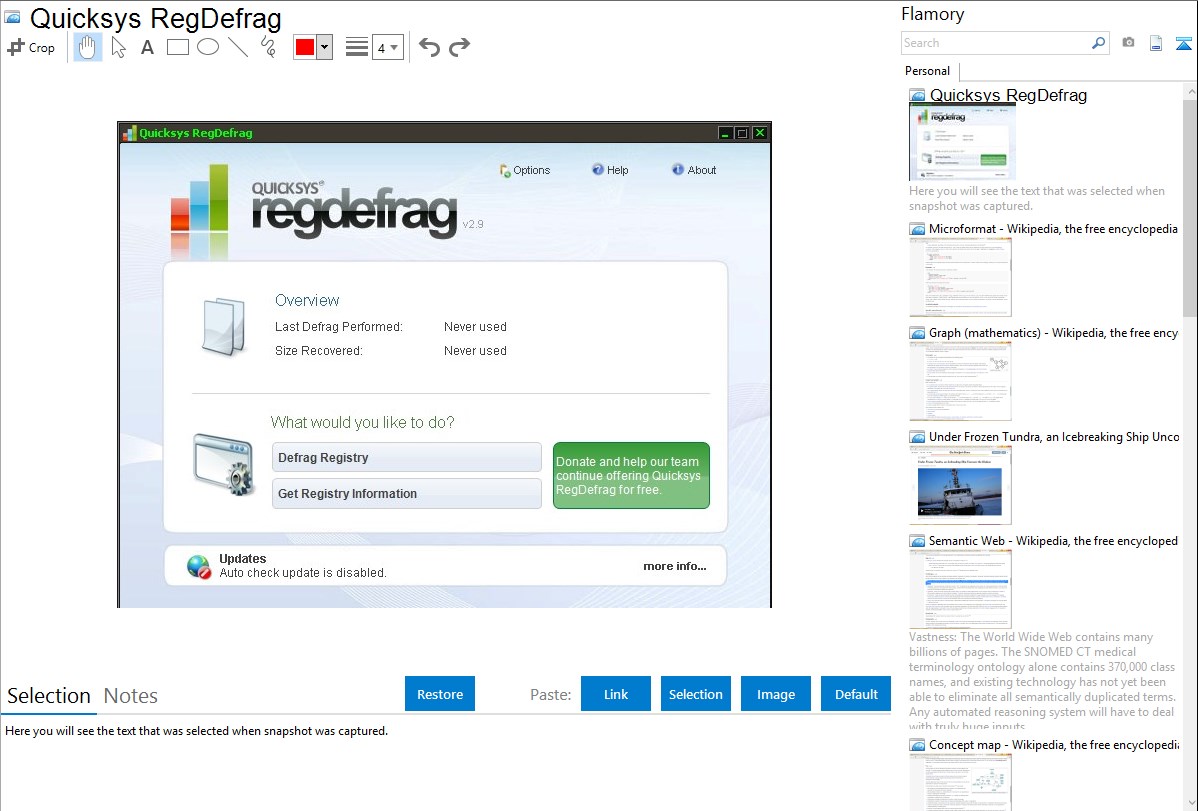
Task: Select the freehand scribble tool
Action: click(x=268, y=47)
